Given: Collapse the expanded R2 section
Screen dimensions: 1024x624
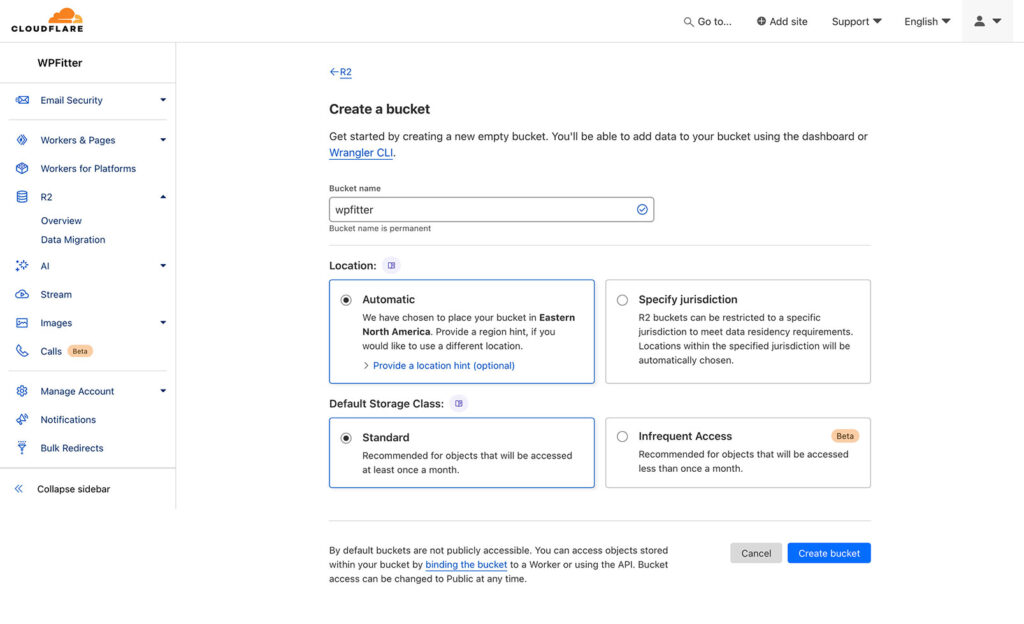Looking at the screenshot, I should (162, 196).
